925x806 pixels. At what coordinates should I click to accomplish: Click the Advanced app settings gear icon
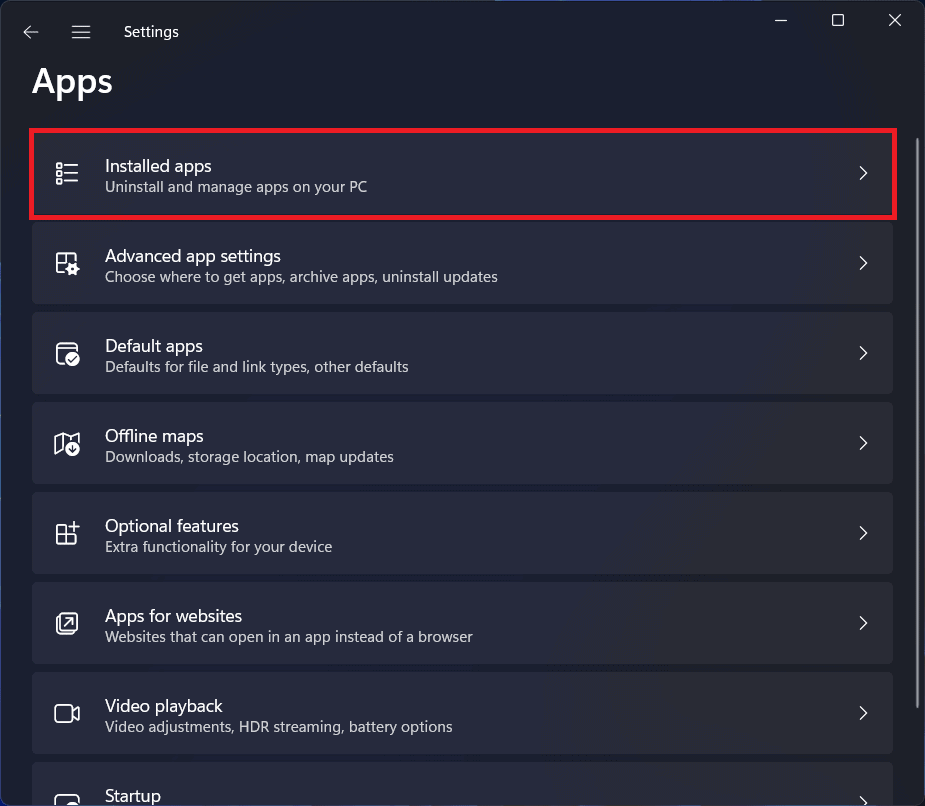67,264
